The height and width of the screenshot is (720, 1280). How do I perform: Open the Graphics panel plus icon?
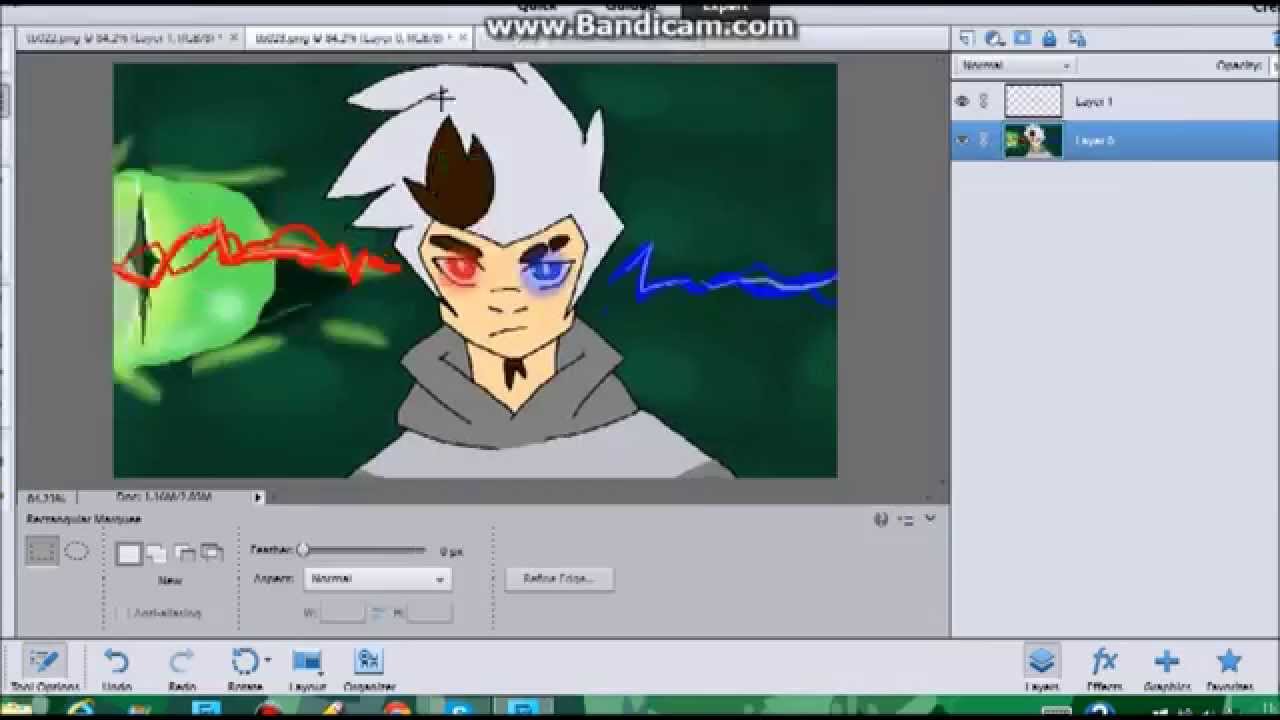[x=1166, y=662]
